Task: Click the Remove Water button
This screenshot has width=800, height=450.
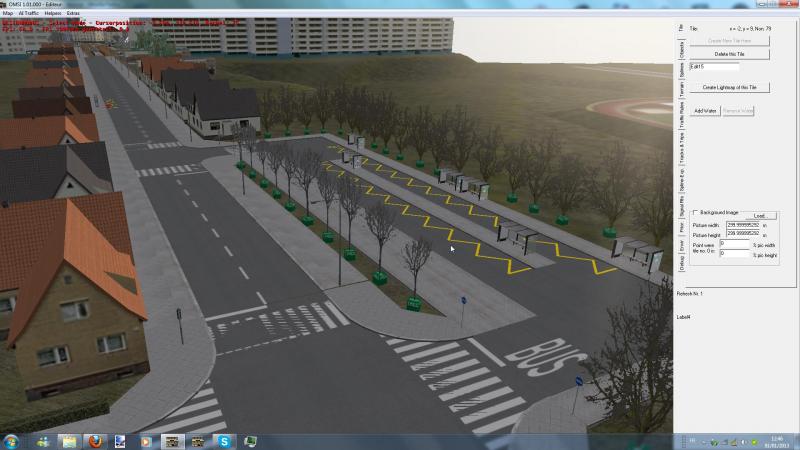Action: pyautogui.click(x=738, y=111)
